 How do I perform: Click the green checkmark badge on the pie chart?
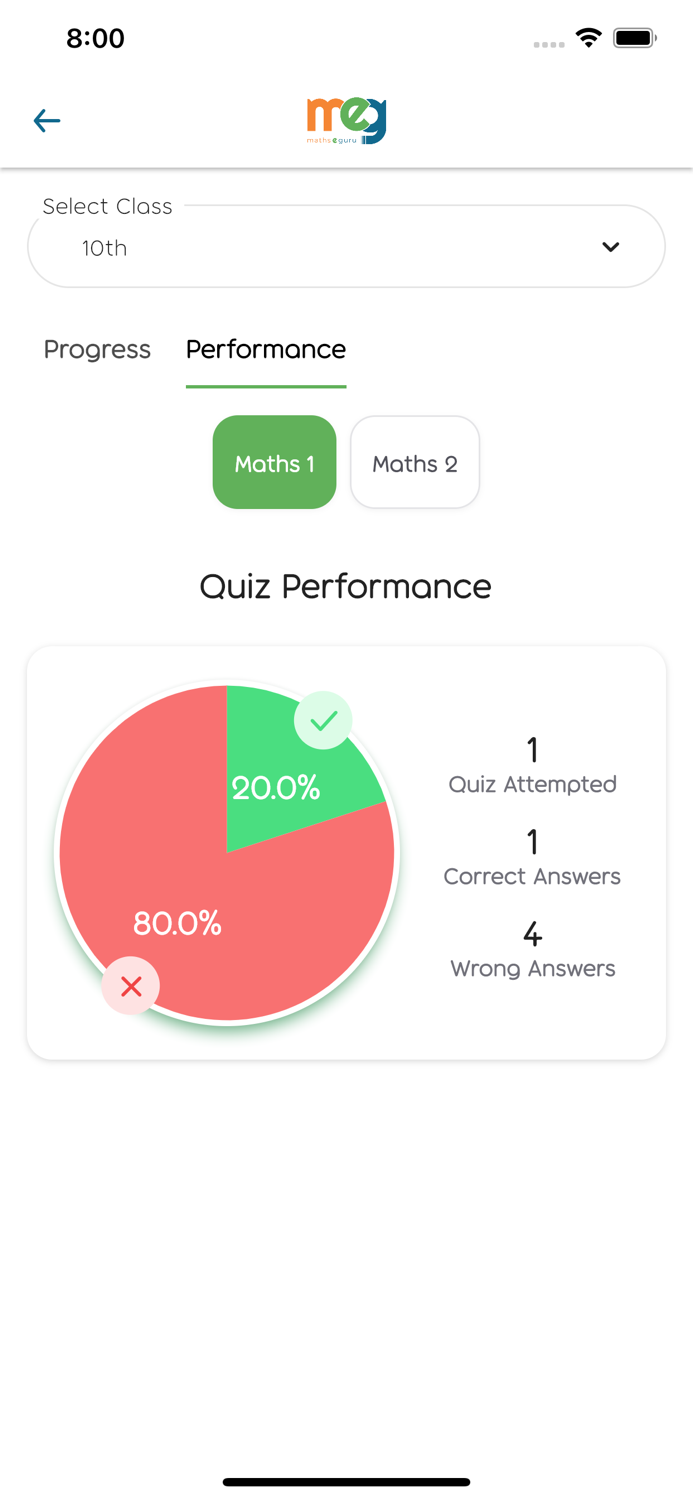click(x=323, y=720)
